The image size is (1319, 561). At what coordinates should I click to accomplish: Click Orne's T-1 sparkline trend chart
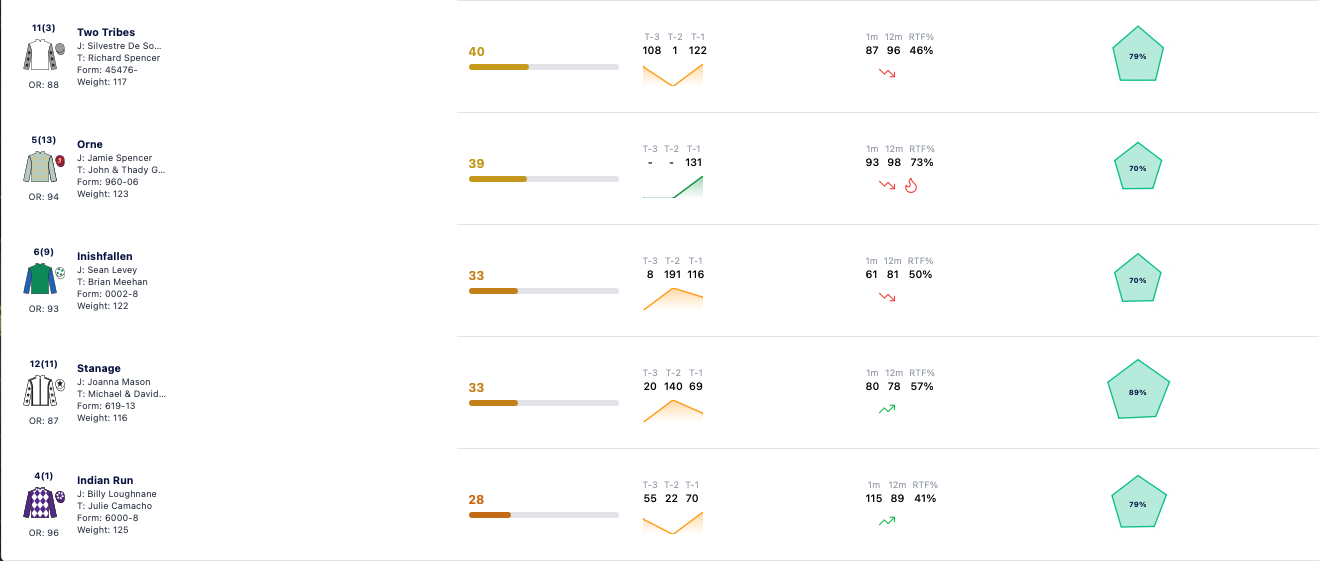(x=673, y=186)
